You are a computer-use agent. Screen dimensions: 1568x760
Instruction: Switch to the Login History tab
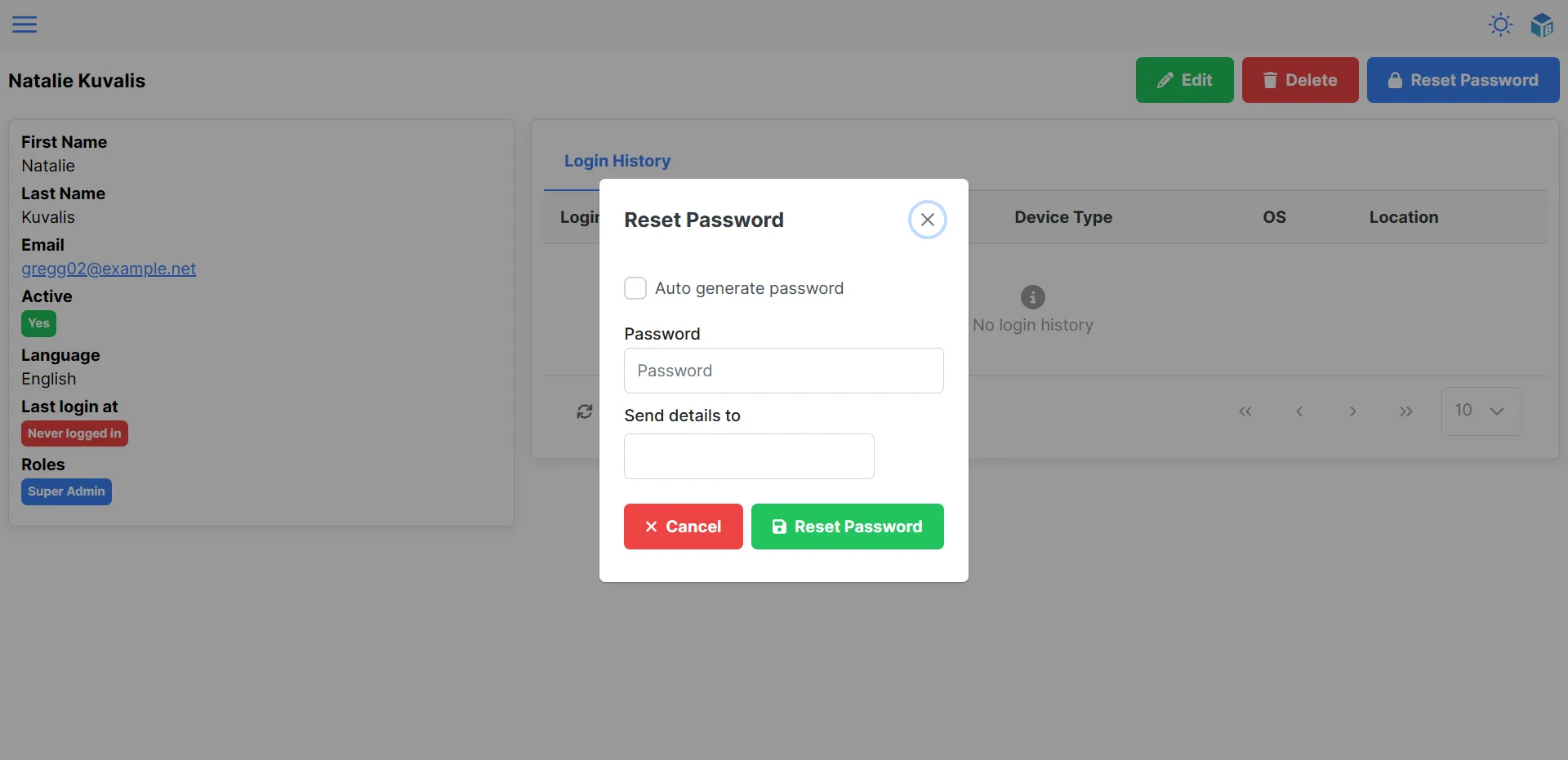click(x=617, y=161)
